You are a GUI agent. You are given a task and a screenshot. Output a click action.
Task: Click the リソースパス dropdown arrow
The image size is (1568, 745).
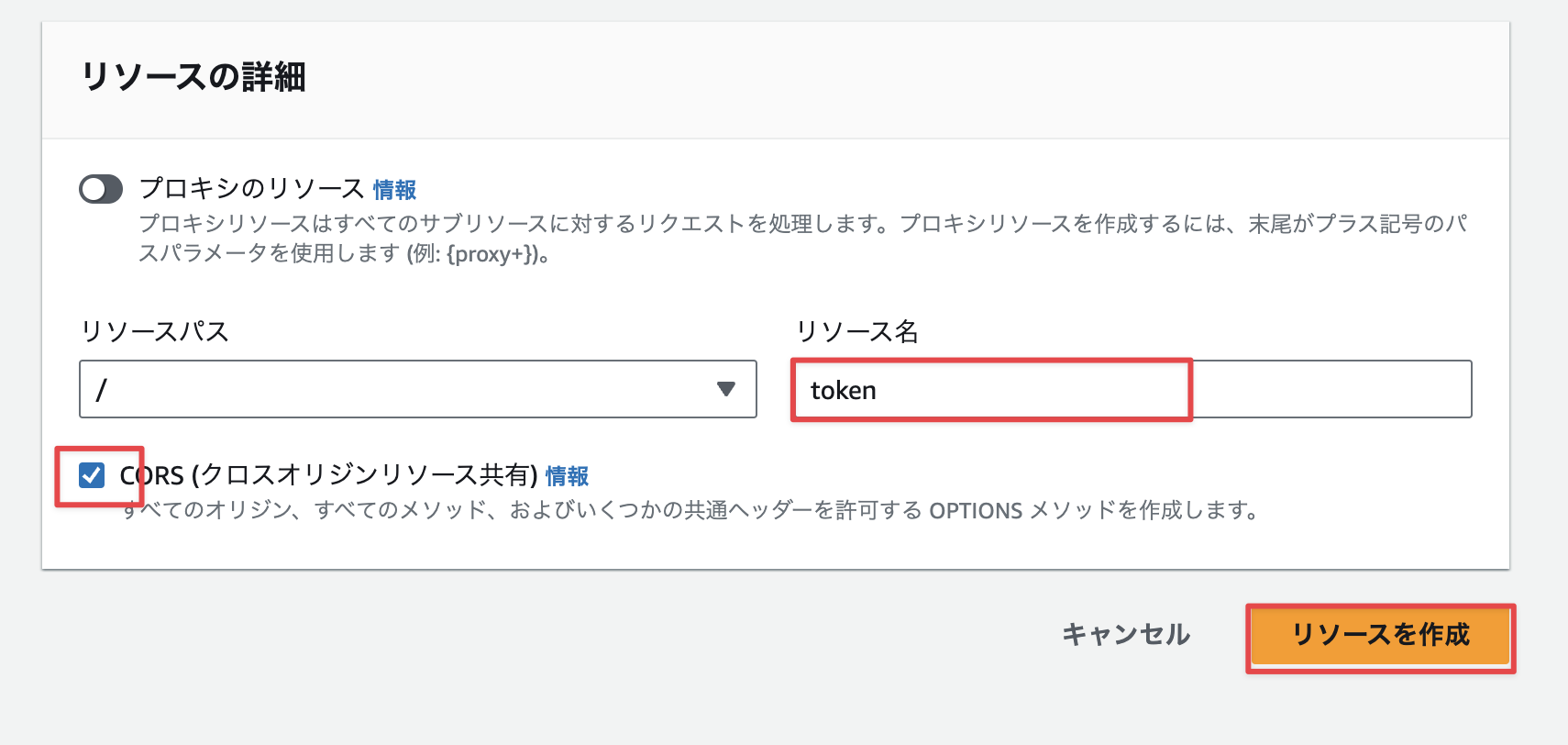(726, 389)
